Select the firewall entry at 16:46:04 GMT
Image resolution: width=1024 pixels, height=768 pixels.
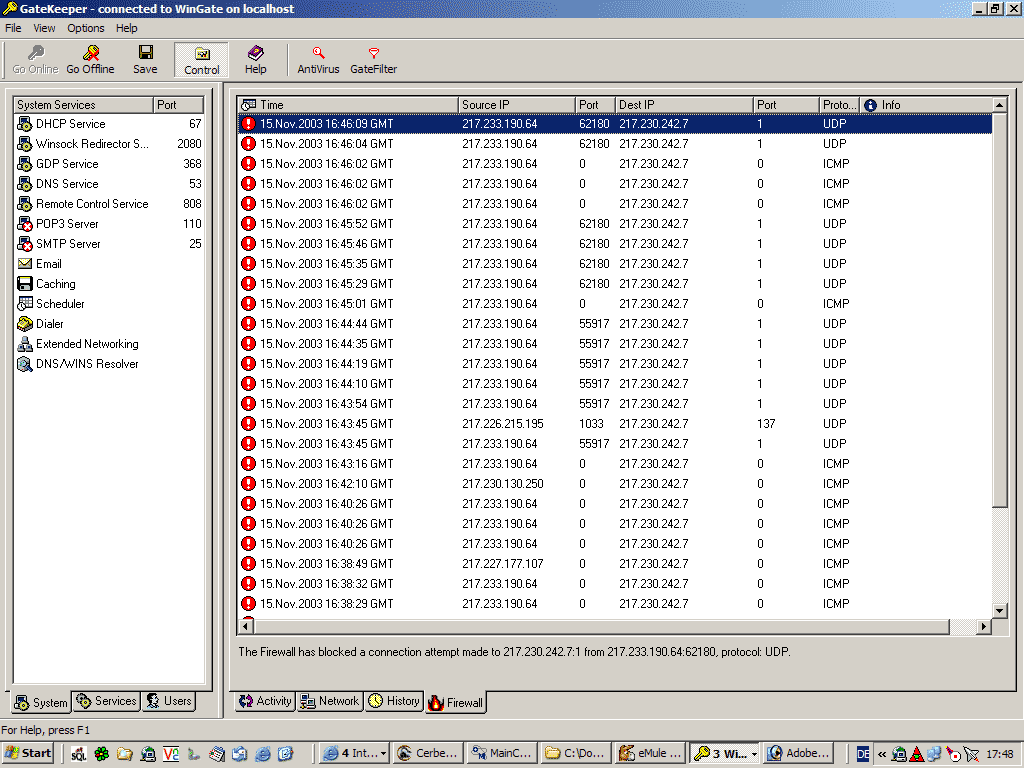coord(615,144)
